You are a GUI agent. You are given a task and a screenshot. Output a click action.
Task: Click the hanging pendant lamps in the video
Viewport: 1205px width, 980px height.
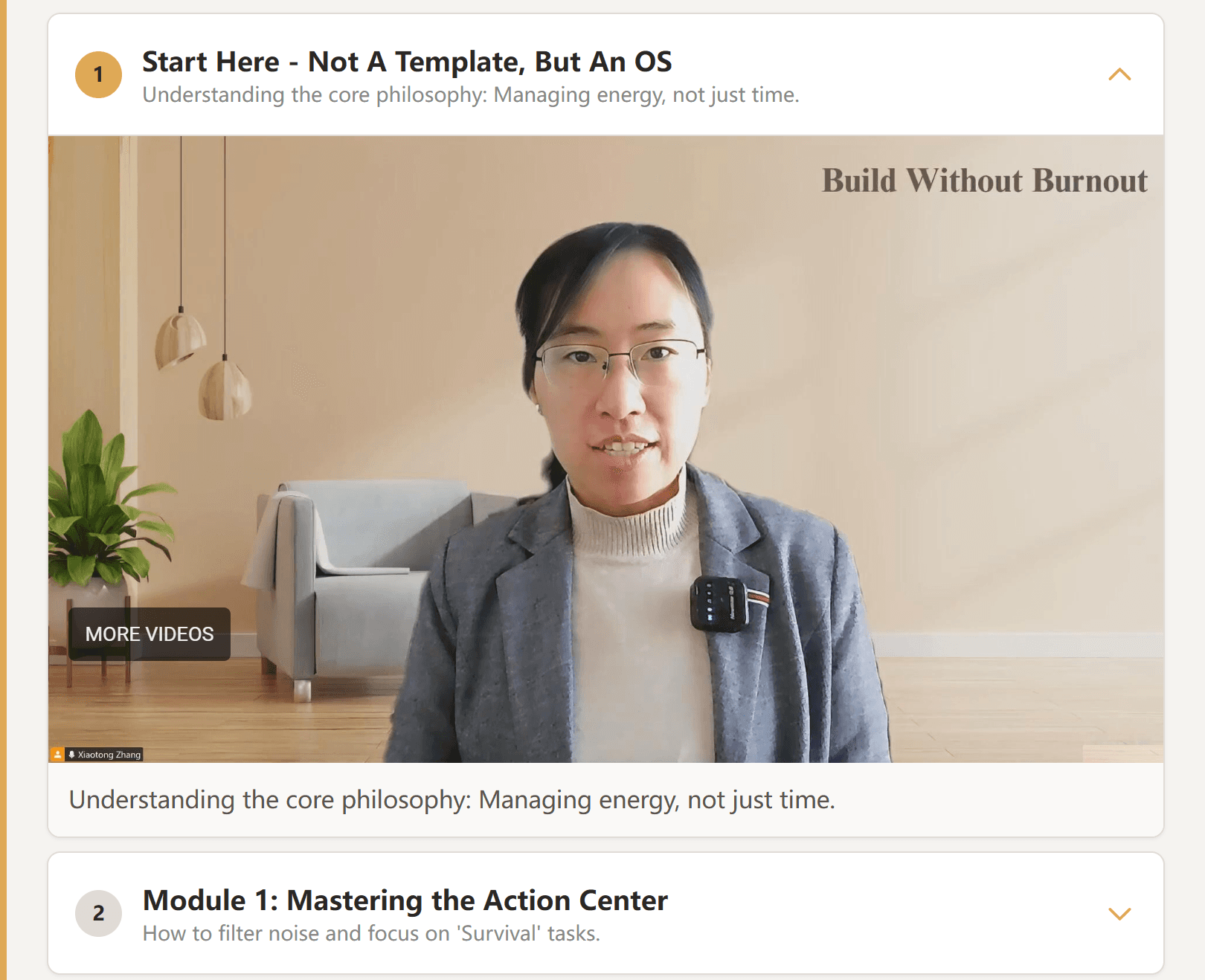point(202,357)
